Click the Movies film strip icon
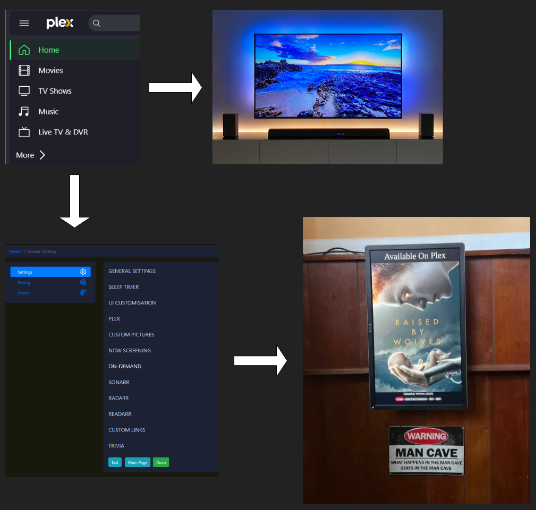 pos(24,70)
